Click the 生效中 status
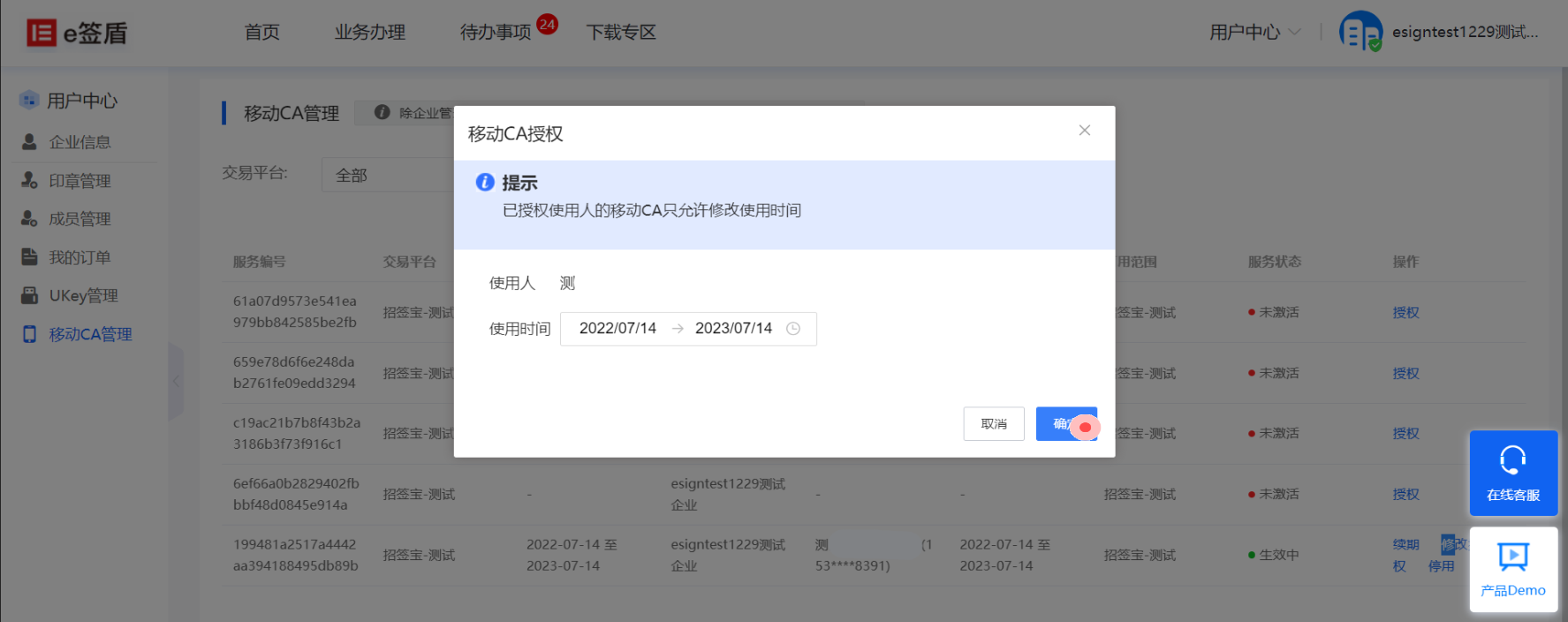This screenshot has width=1568, height=622. [x=1273, y=555]
